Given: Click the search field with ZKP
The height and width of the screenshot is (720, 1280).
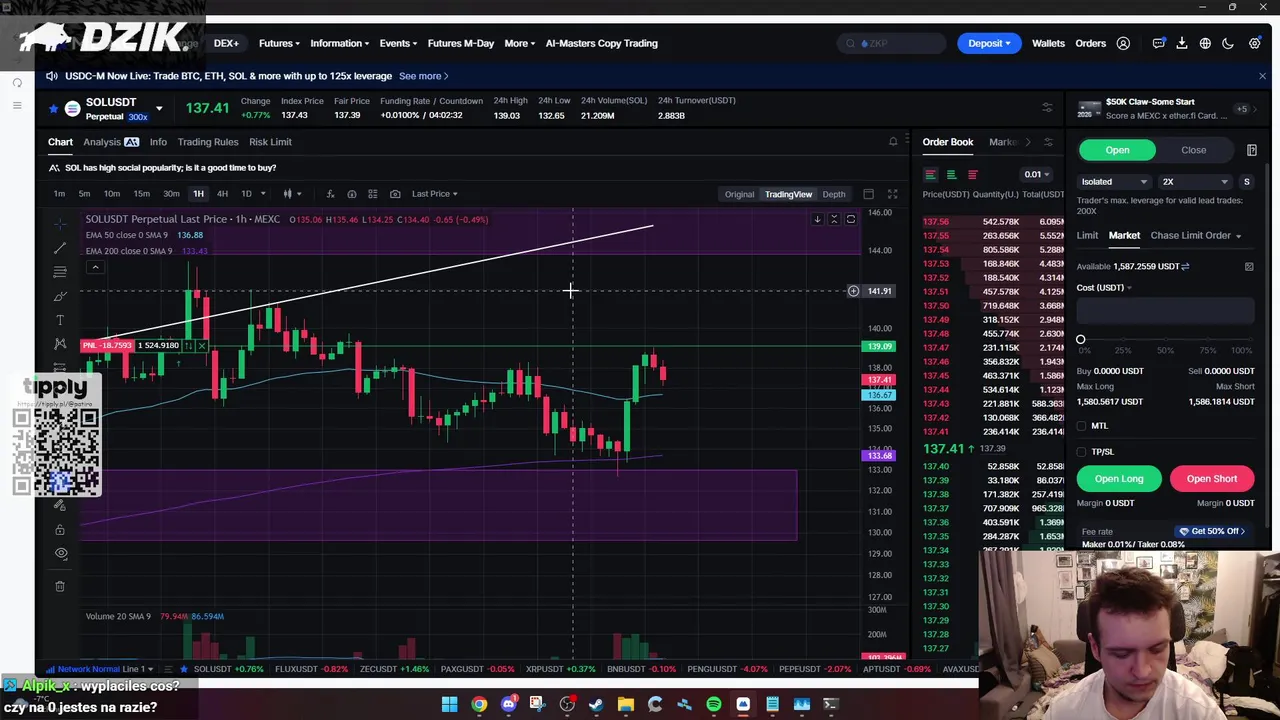Looking at the screenshot, I should (891, 43).
